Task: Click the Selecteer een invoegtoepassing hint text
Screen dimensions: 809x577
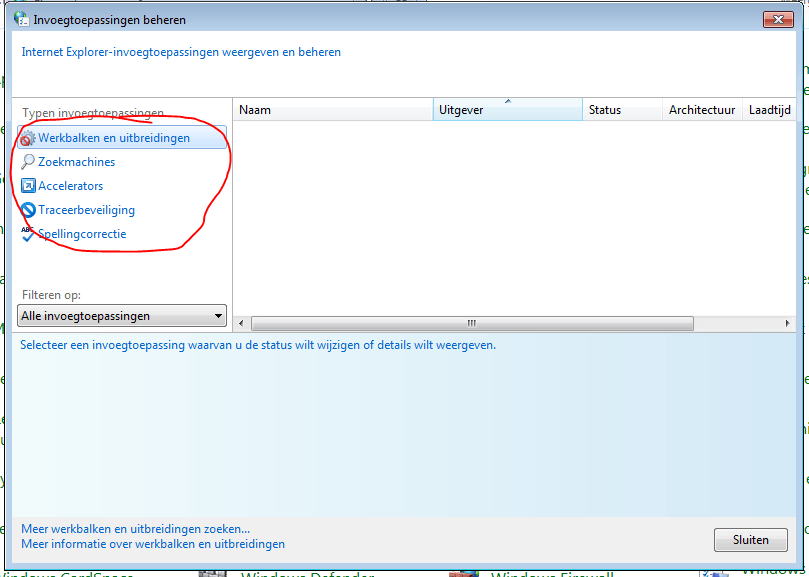Action: (x=258, y=345)
